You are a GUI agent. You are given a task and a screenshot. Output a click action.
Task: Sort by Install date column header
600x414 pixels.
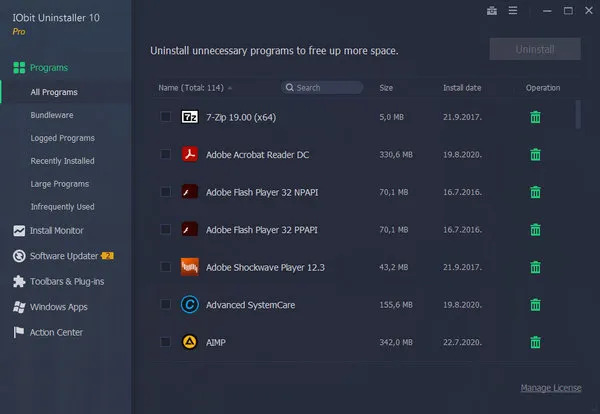pos(462,88)
